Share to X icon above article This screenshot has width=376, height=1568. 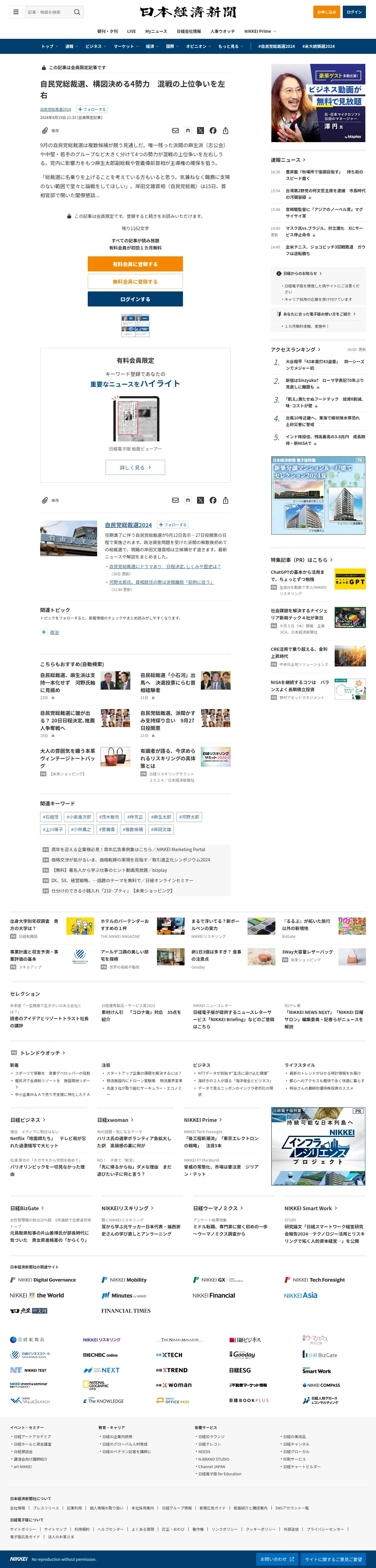[201, 130]
